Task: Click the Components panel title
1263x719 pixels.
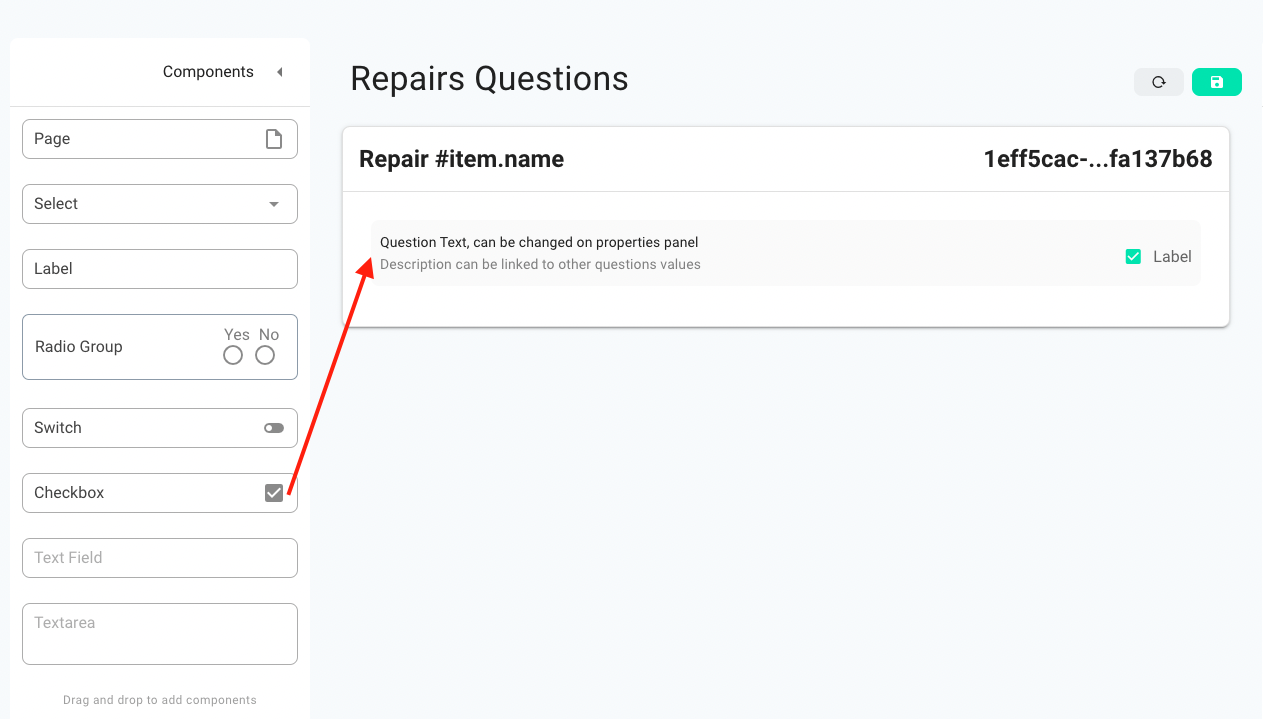Action: pos(208,72)
